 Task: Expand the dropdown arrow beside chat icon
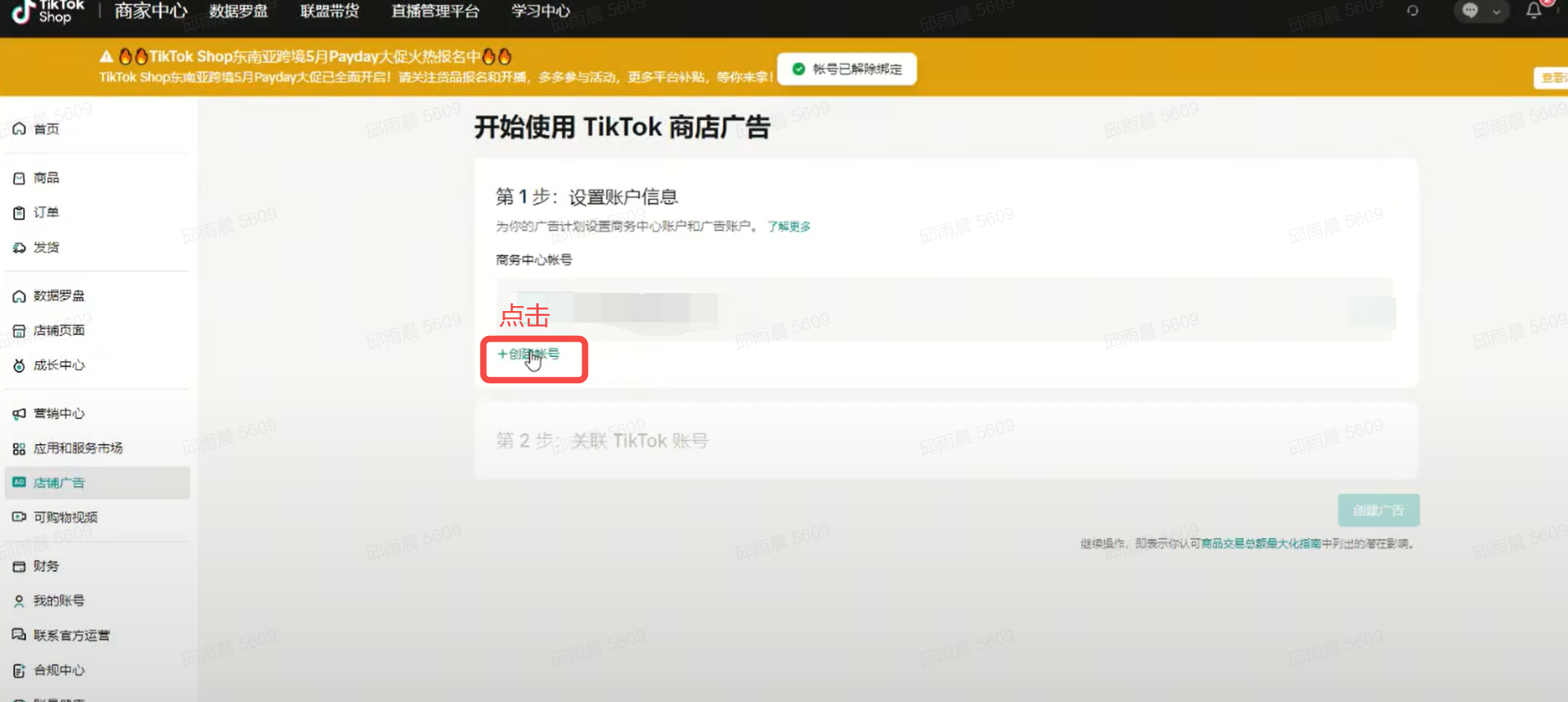(1496, 11)
